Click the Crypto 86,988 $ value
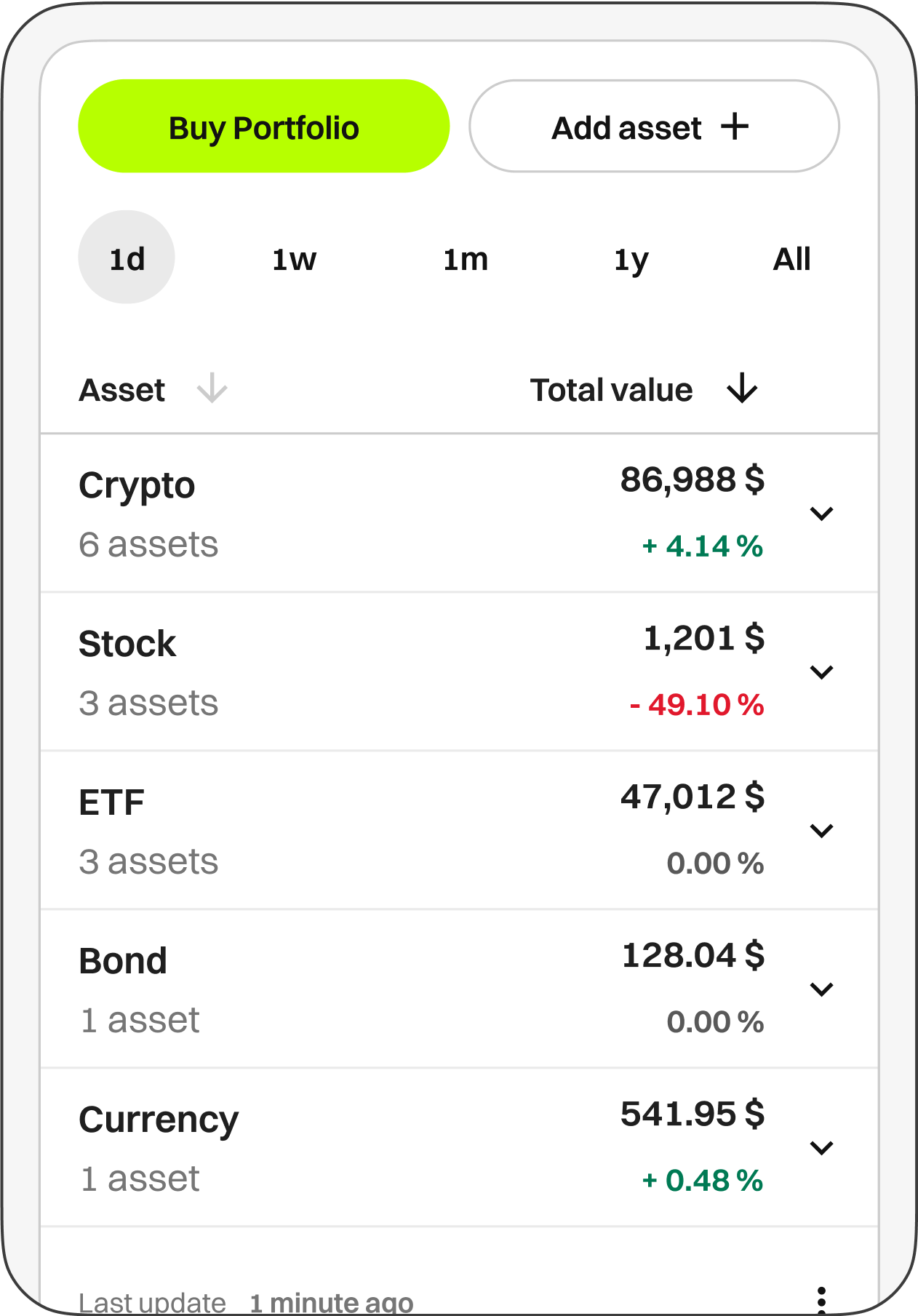This screenshot has width=918, height=1316. point(692,480)
